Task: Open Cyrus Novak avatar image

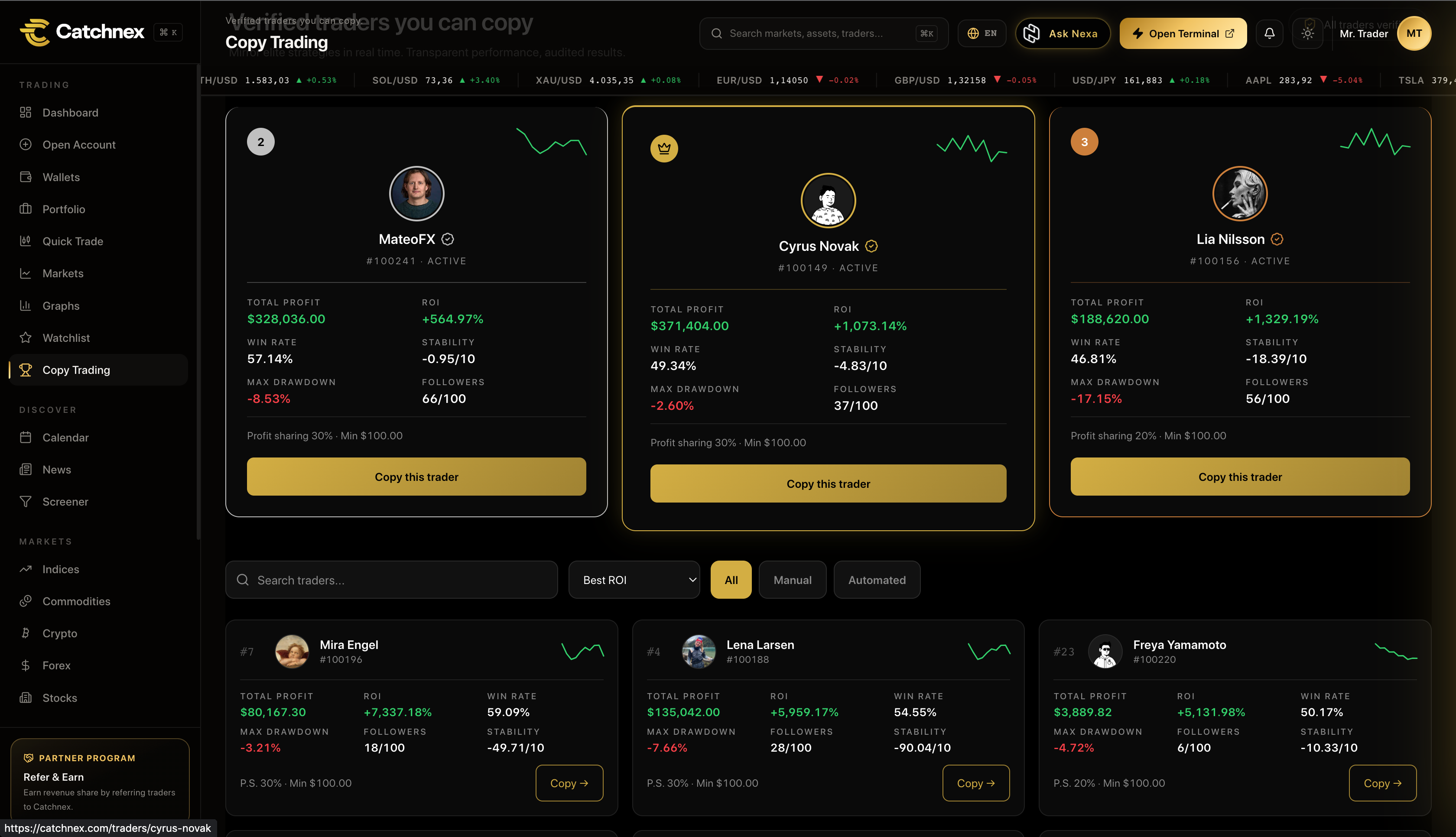Action: coord(828,201)
